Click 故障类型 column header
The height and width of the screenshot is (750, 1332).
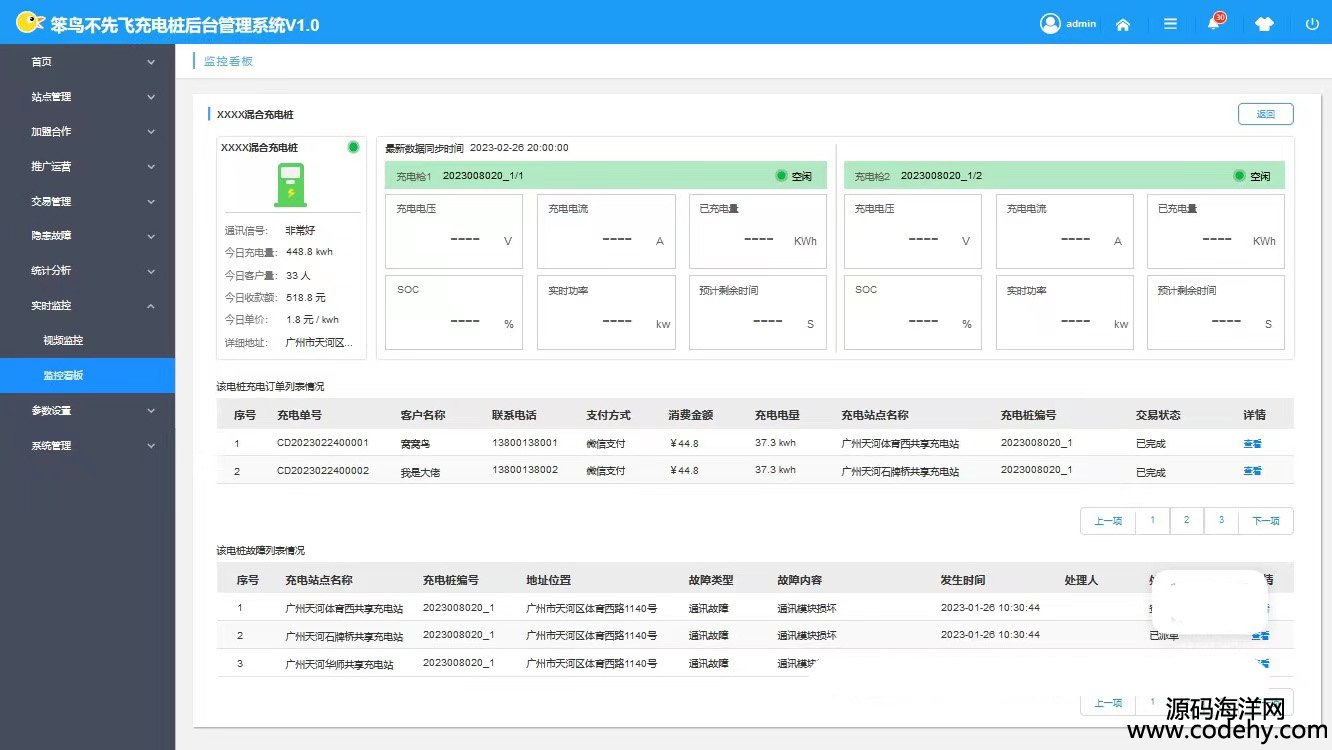pyautogui.click(x=711, y=580)
